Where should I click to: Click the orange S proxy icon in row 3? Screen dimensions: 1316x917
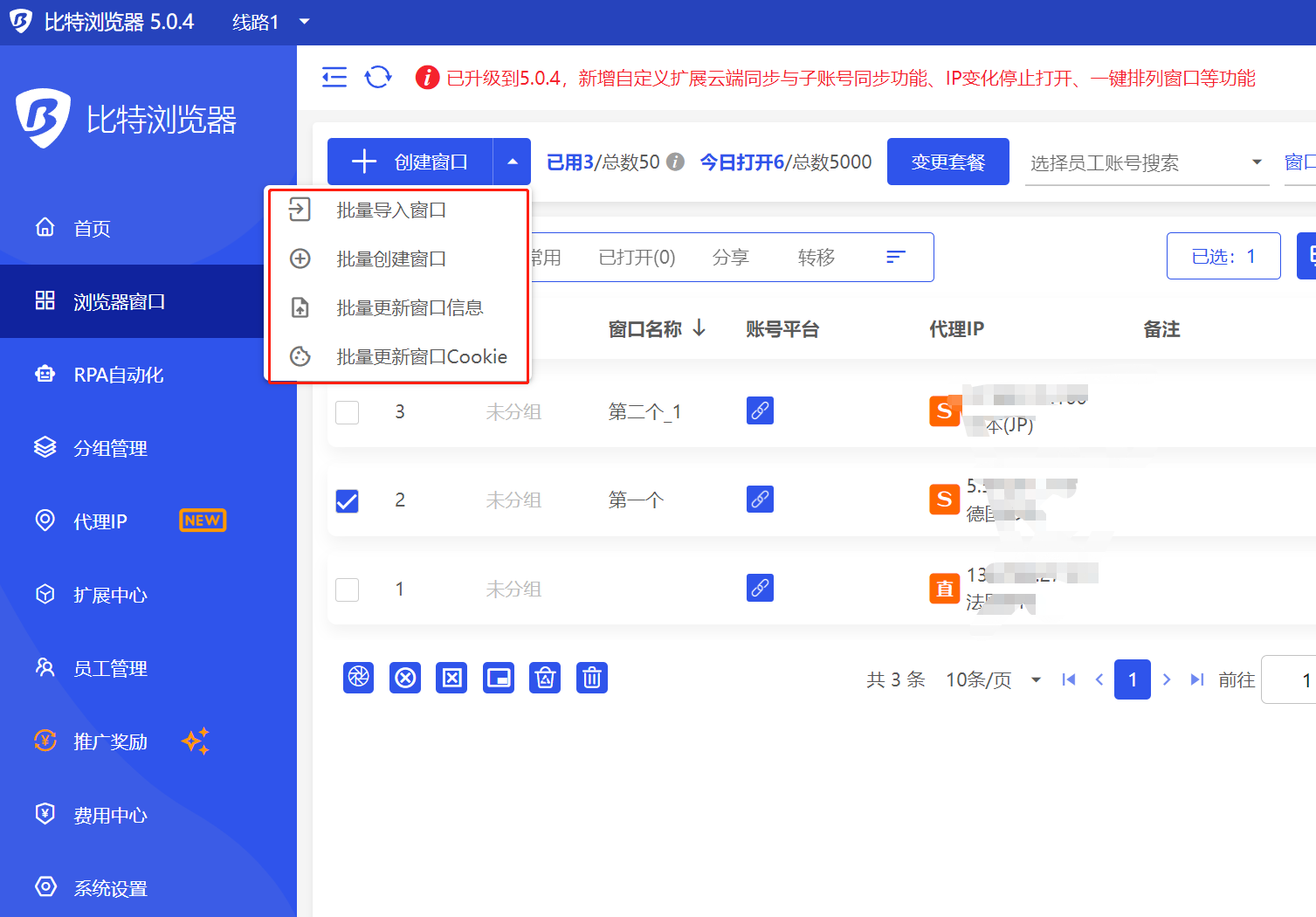pos(944,410)
